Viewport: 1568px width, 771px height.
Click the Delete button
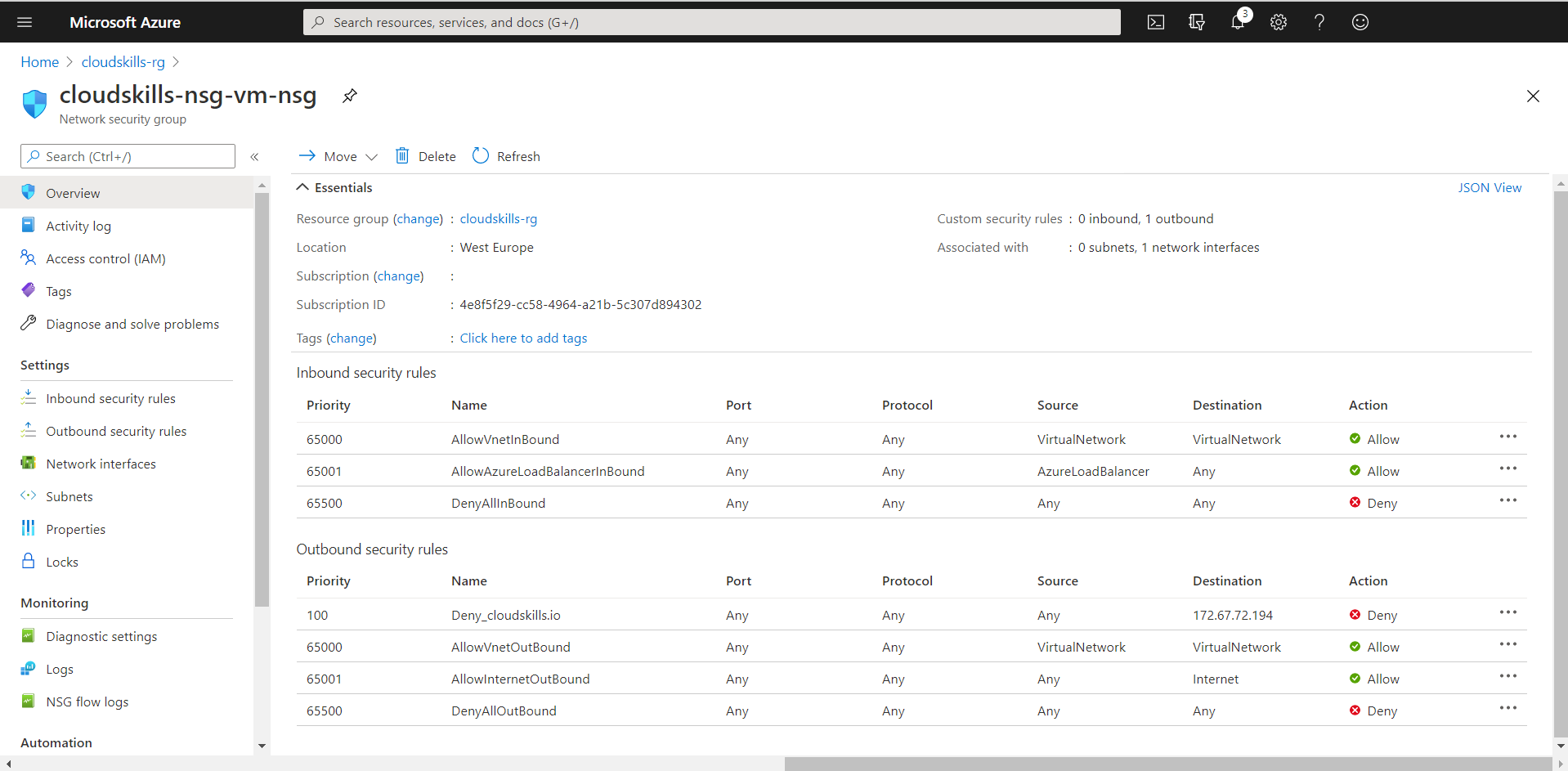coord(425,156)
